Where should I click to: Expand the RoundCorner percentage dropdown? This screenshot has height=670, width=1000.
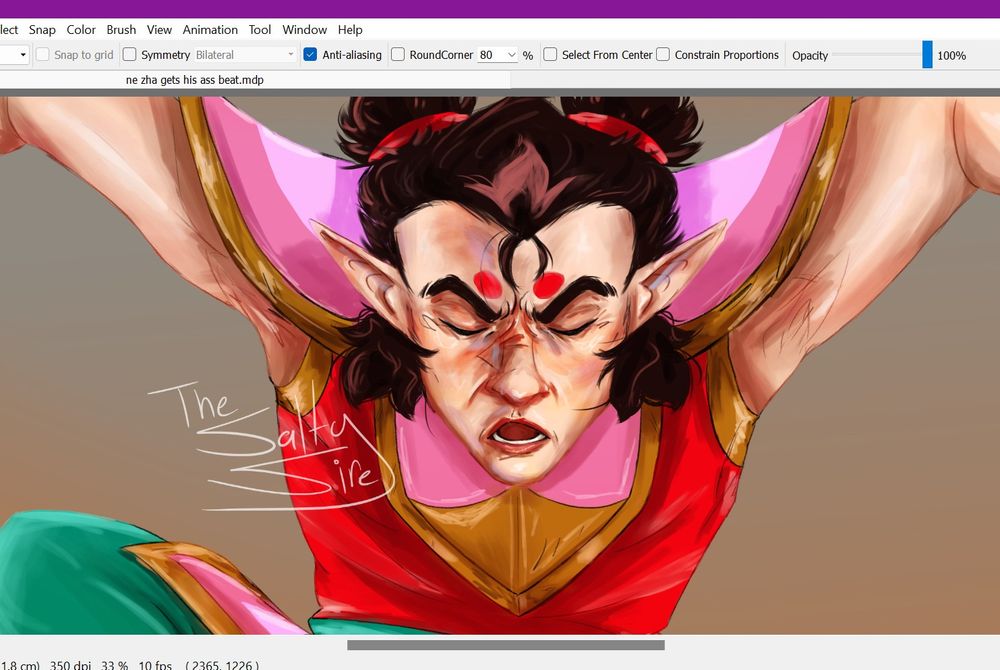coord(511,55)
